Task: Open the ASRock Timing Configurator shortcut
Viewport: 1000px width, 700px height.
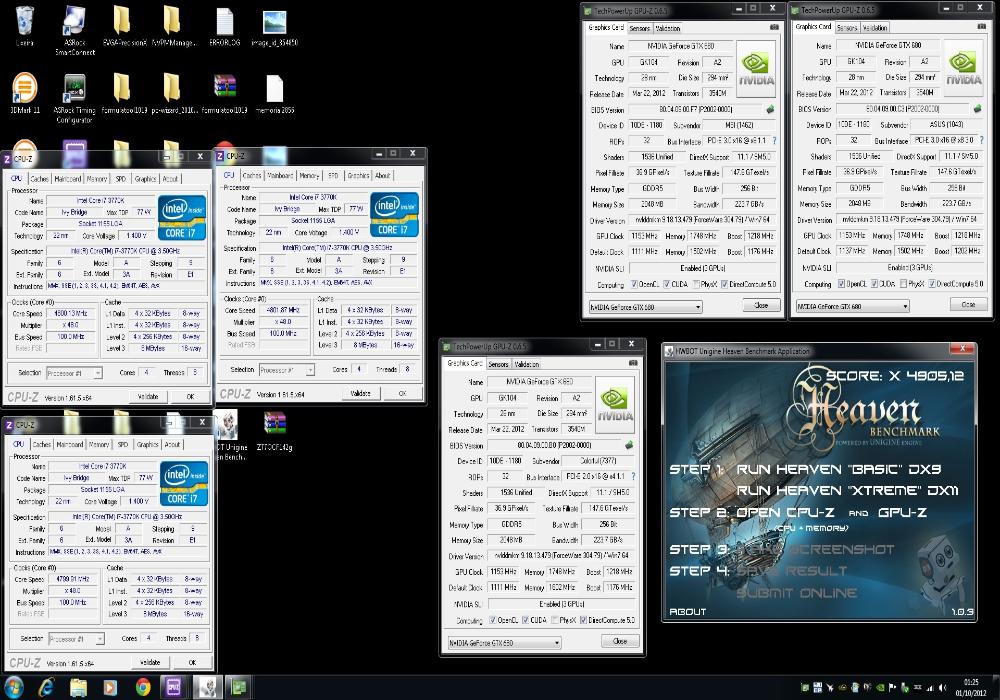Action: [x=75, y=98]
